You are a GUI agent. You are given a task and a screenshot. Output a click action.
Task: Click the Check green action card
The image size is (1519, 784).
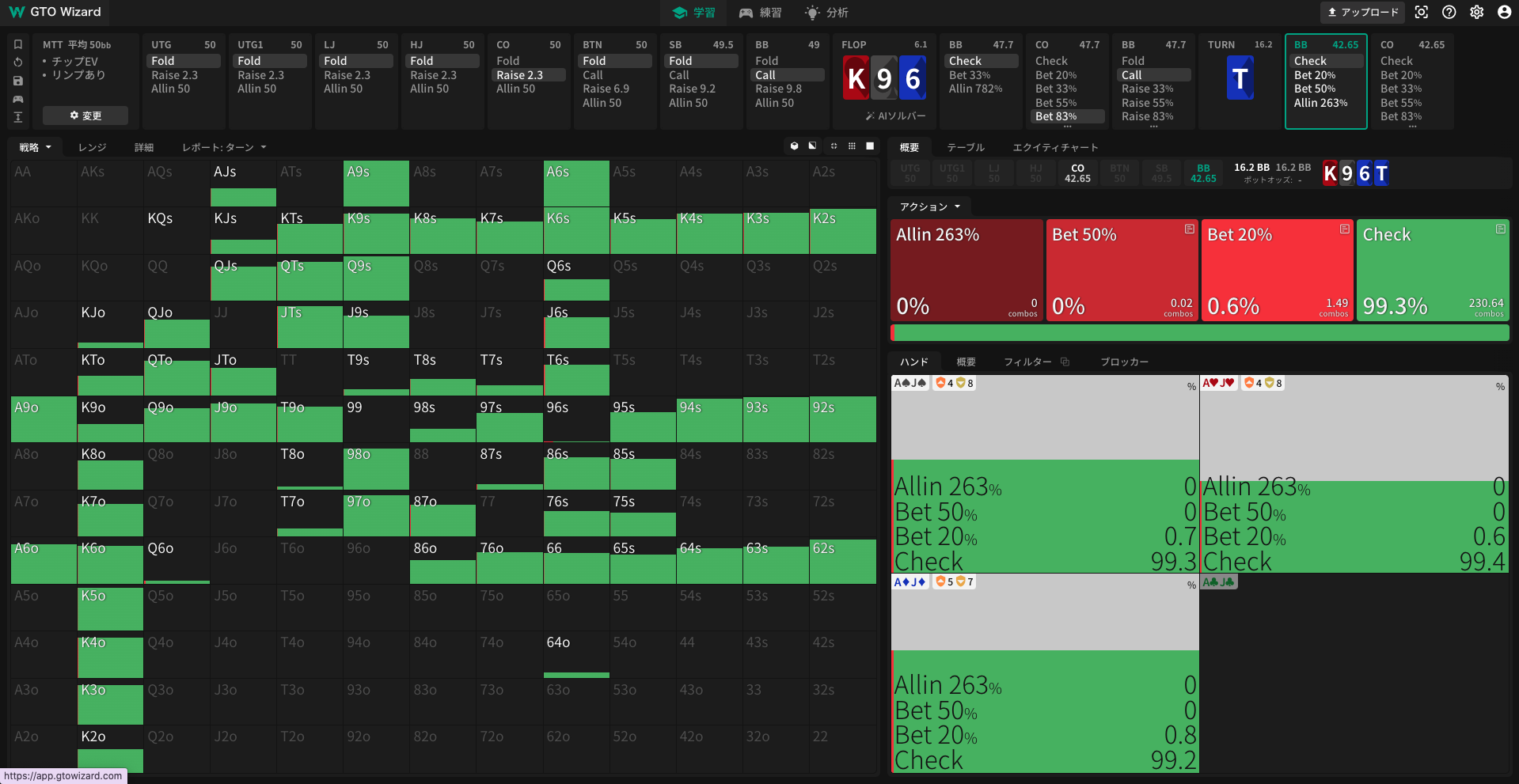pos(1433,270)
